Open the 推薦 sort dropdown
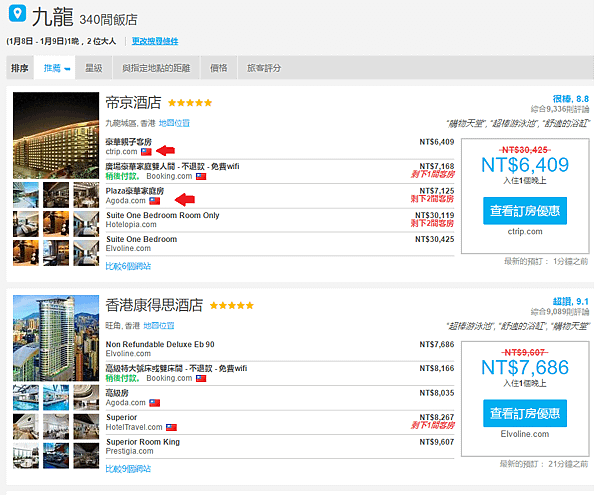 coord(54,68)
